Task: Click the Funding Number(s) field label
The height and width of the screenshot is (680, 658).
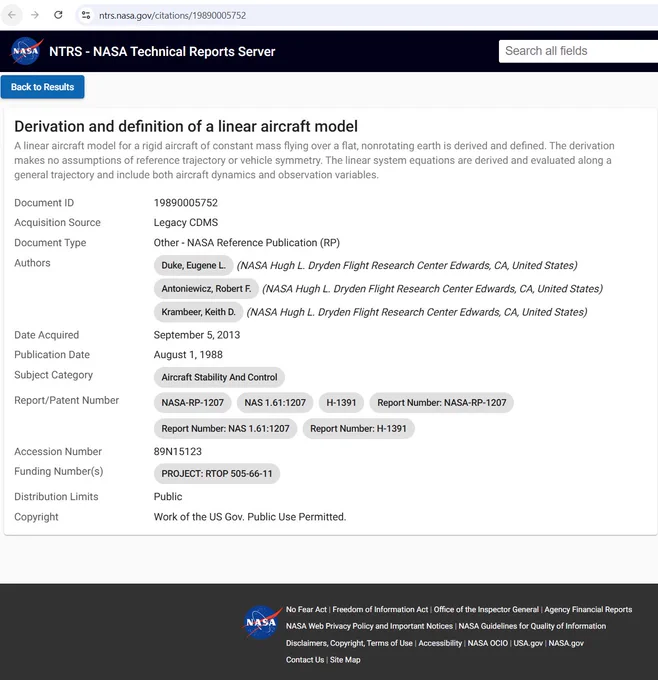Action: point(59,471)
